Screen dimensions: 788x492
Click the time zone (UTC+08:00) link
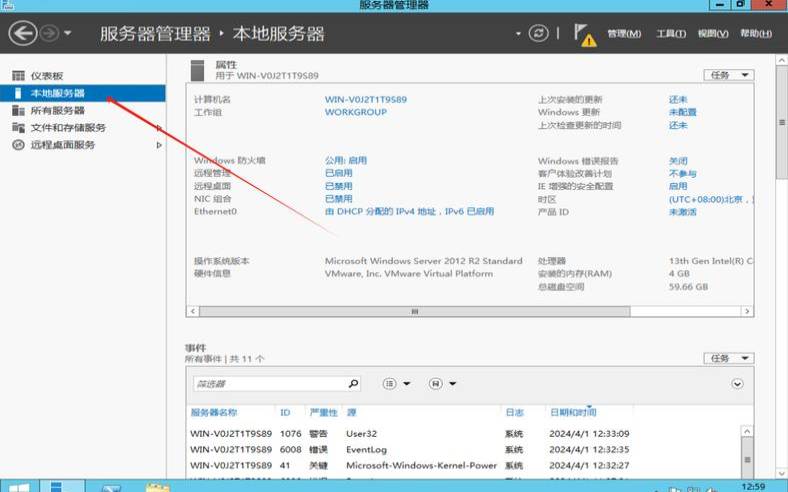click(x=711, y=199)
